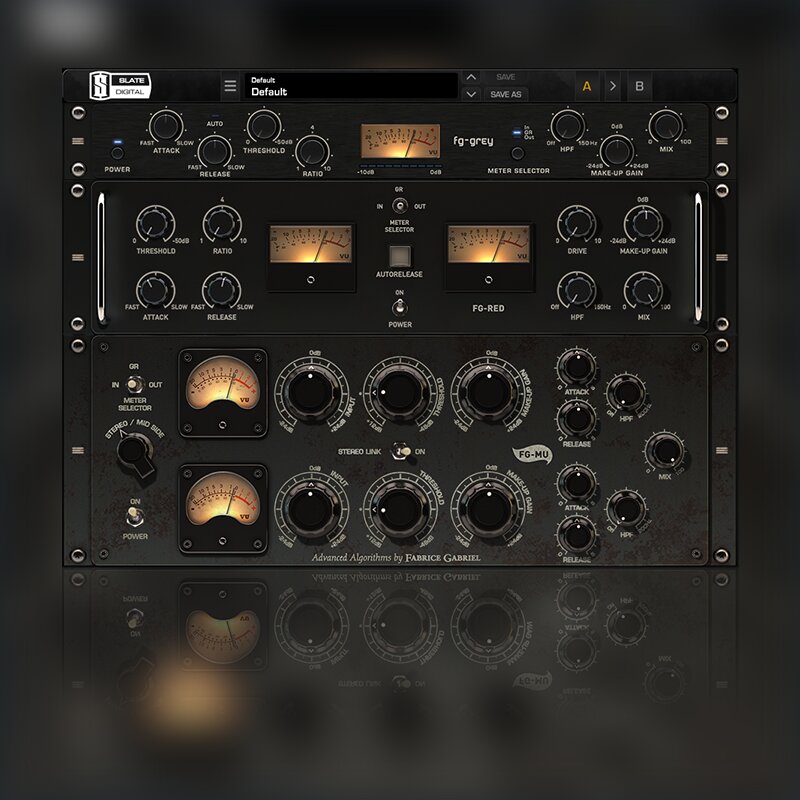Click the fg-grey module label
Image resolution: width=800 pixels, height=800 pixels.
coord(473,140)
